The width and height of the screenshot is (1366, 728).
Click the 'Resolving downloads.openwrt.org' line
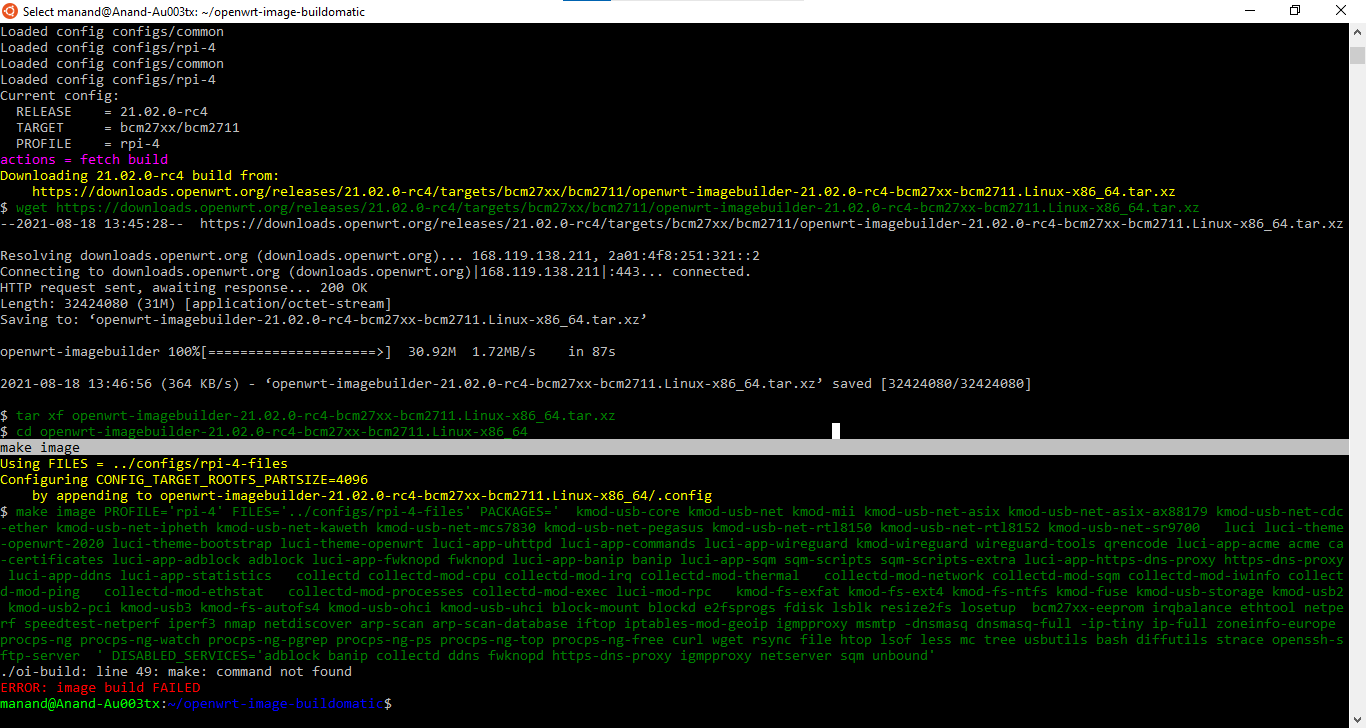pos(380,256)
